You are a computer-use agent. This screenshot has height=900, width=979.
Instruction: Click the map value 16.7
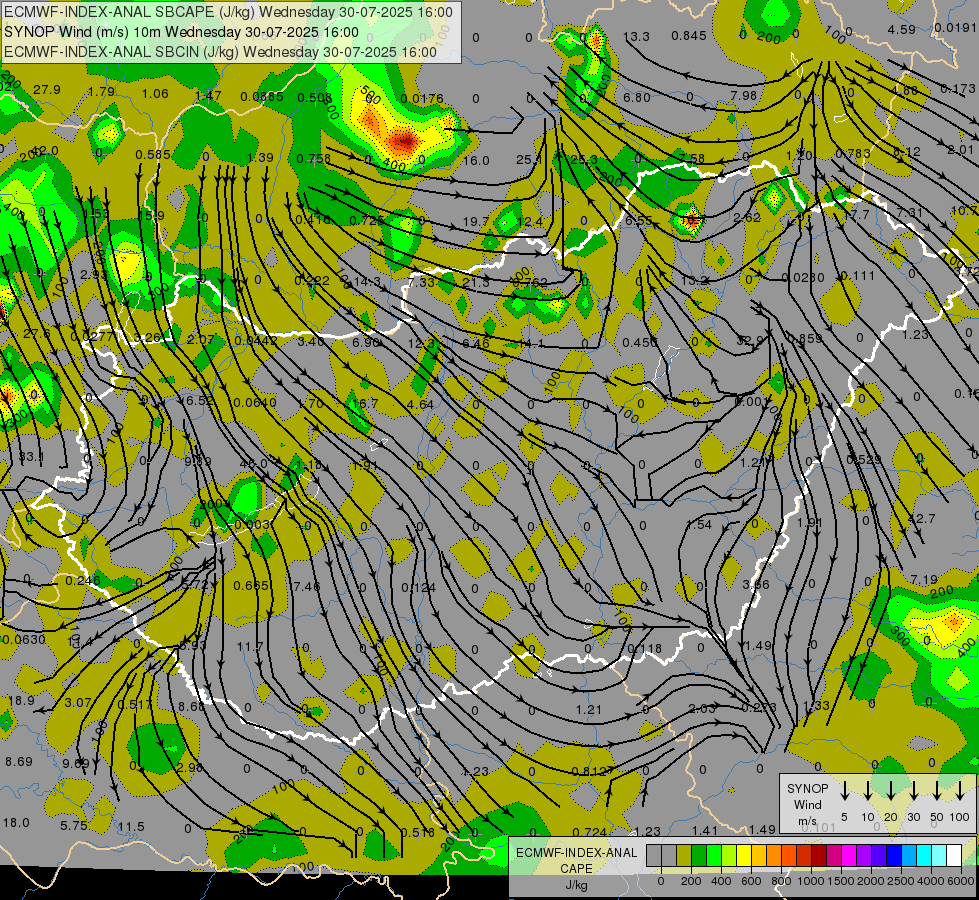(x=365, y=403)
